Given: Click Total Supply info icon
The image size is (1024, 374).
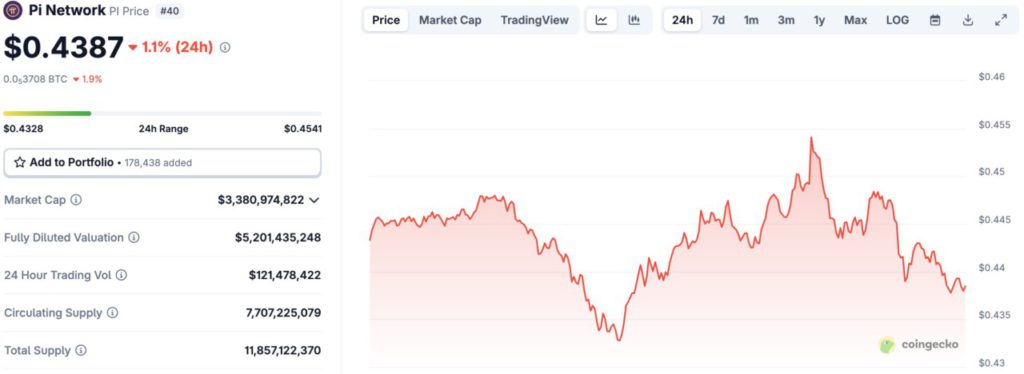Looking at the screenshot, I should click(80, 351).
